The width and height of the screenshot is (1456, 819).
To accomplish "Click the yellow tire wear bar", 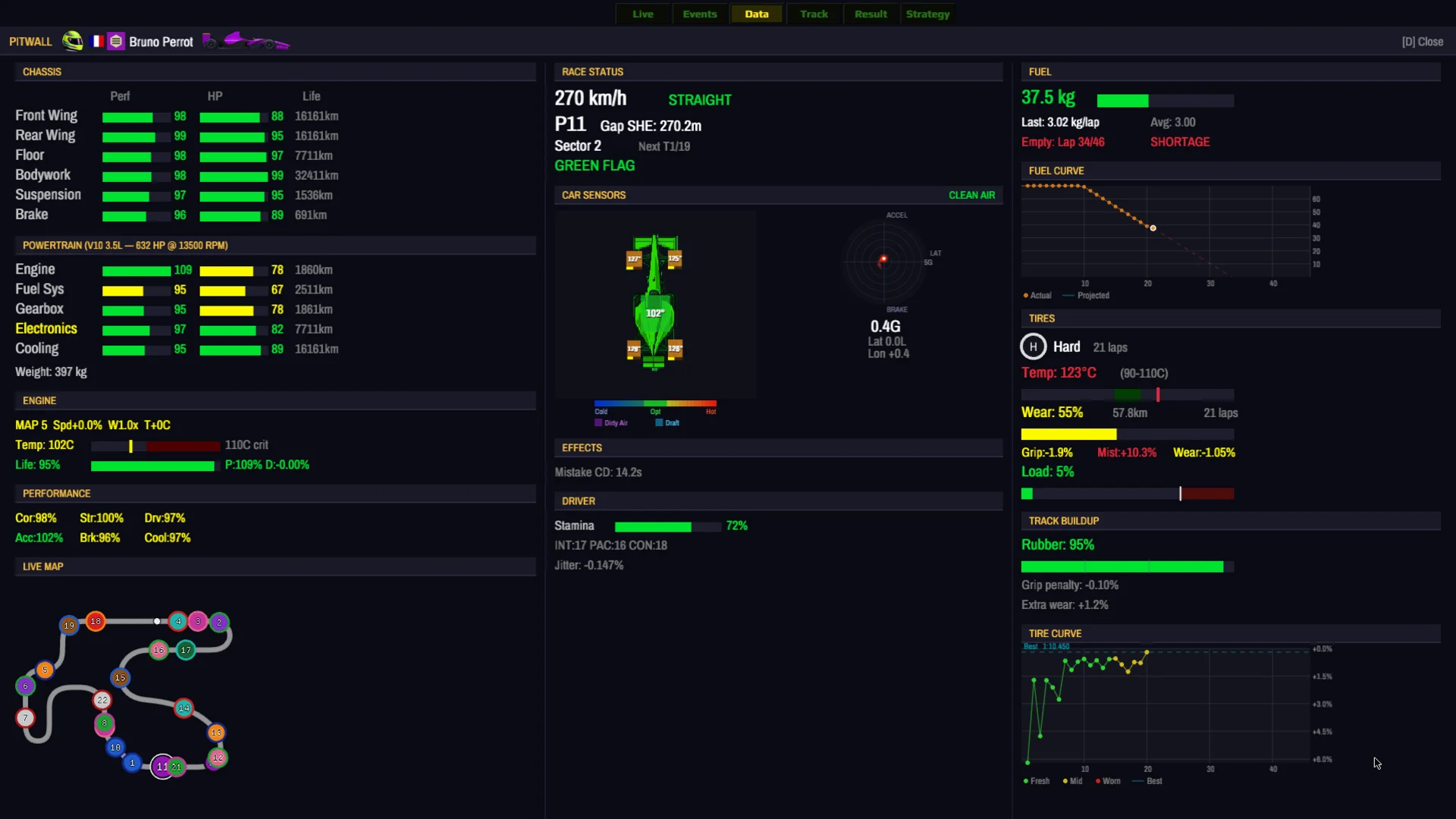I will [1127, 434].
